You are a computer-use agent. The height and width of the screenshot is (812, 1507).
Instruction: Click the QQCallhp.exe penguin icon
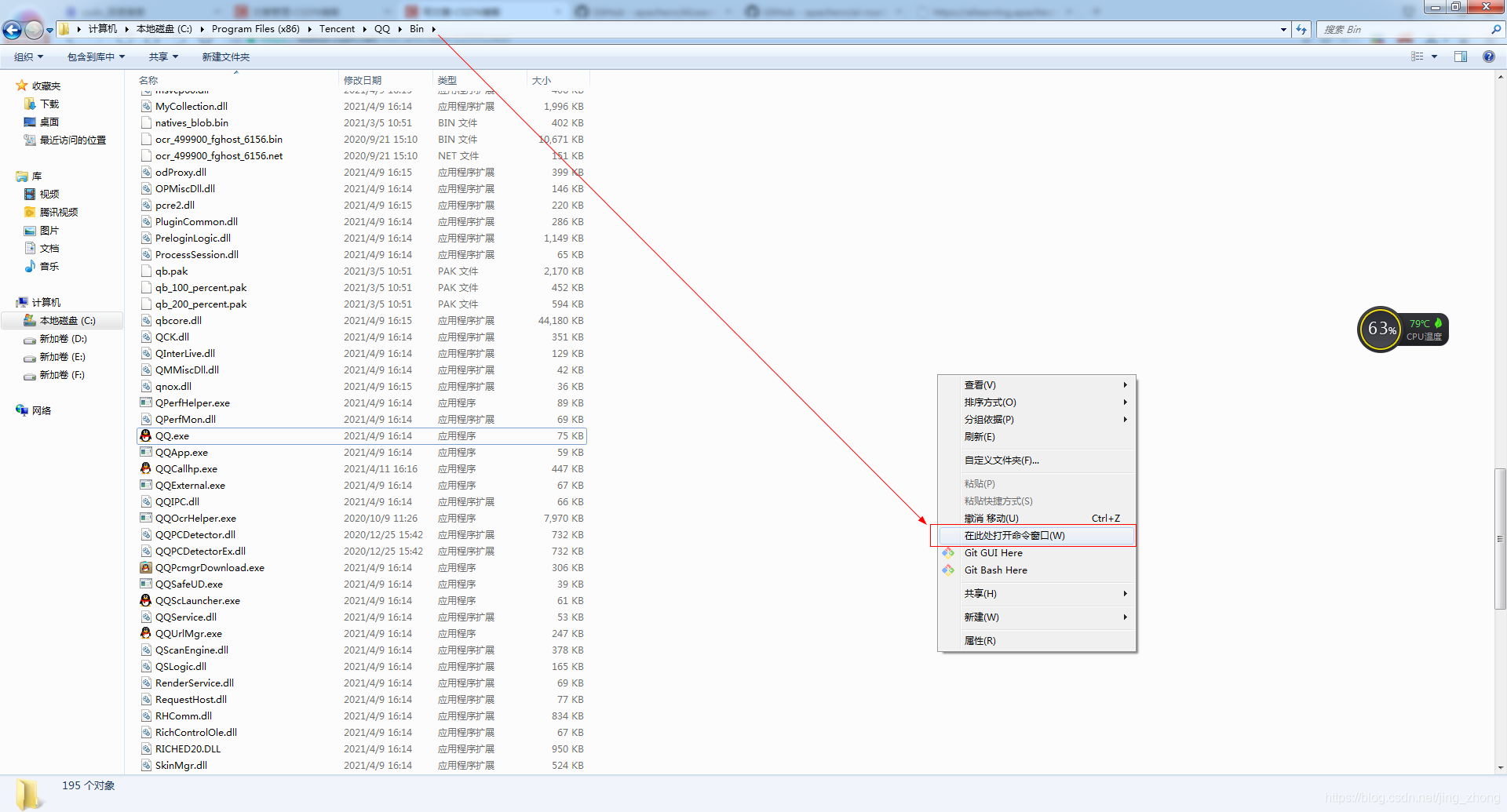coord(145,468)
